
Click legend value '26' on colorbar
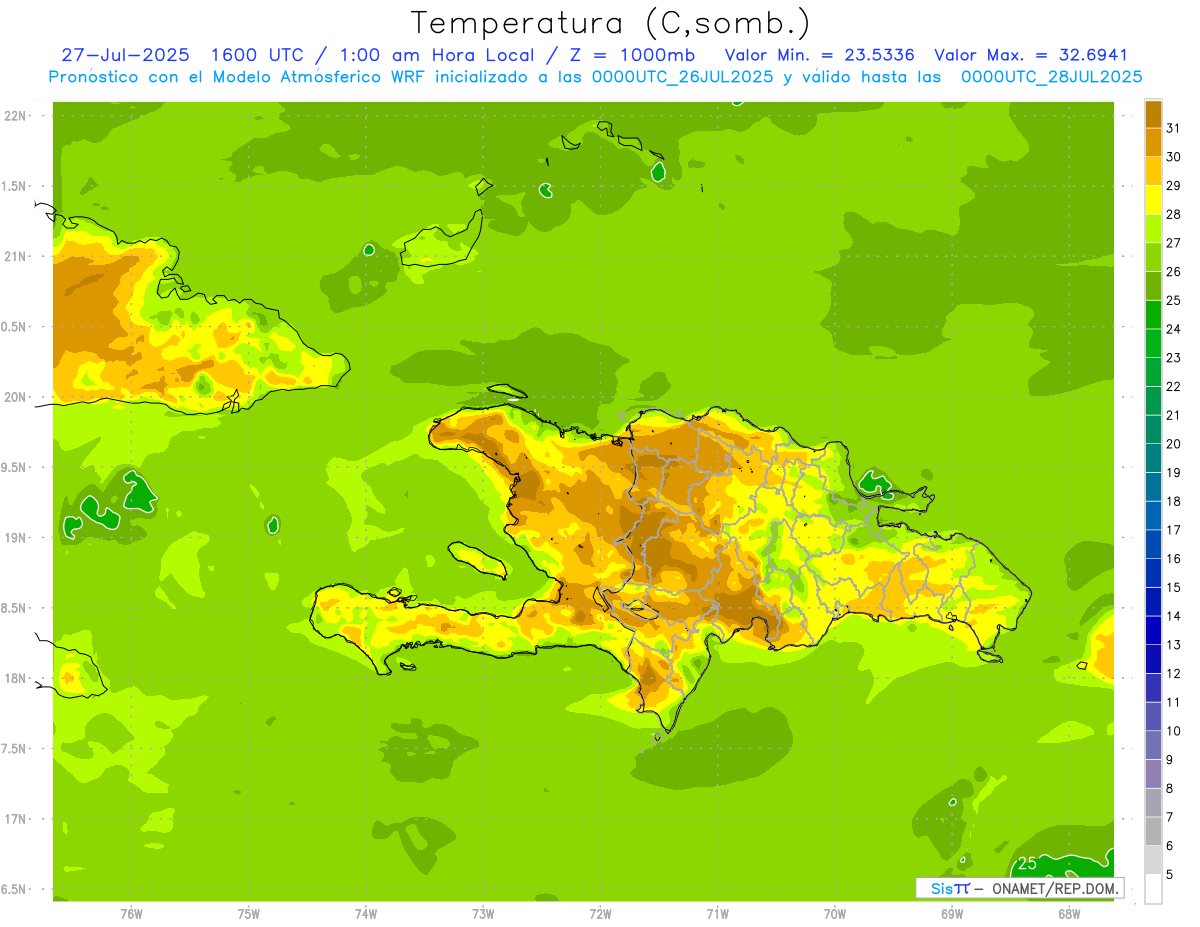[1174, 272]
